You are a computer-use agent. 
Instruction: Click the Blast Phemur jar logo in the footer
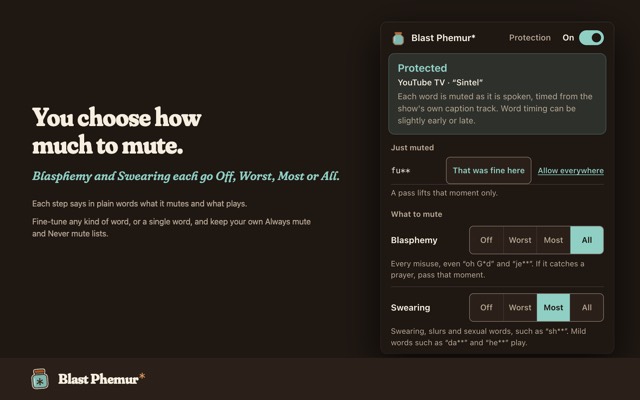pyautogui.click(x=40, y=379)
